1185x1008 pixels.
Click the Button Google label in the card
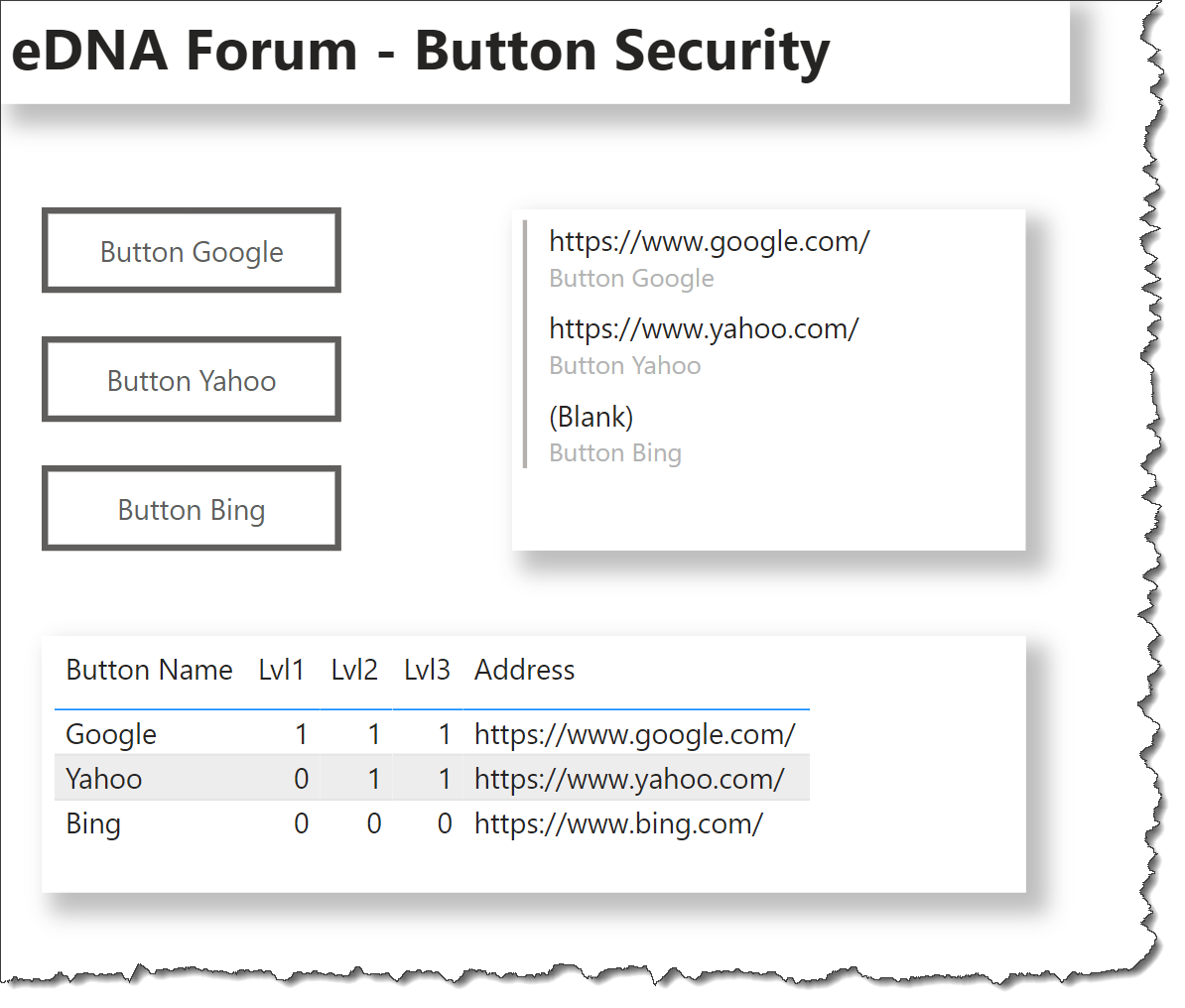coord(631,278)
